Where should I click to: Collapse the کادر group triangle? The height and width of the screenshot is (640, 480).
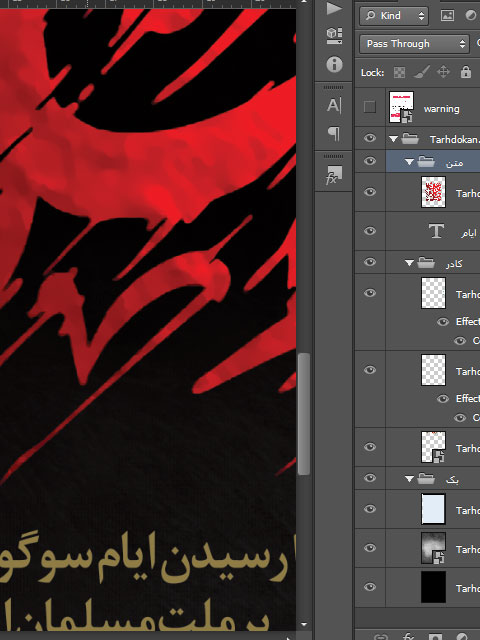tap(409, 263)
